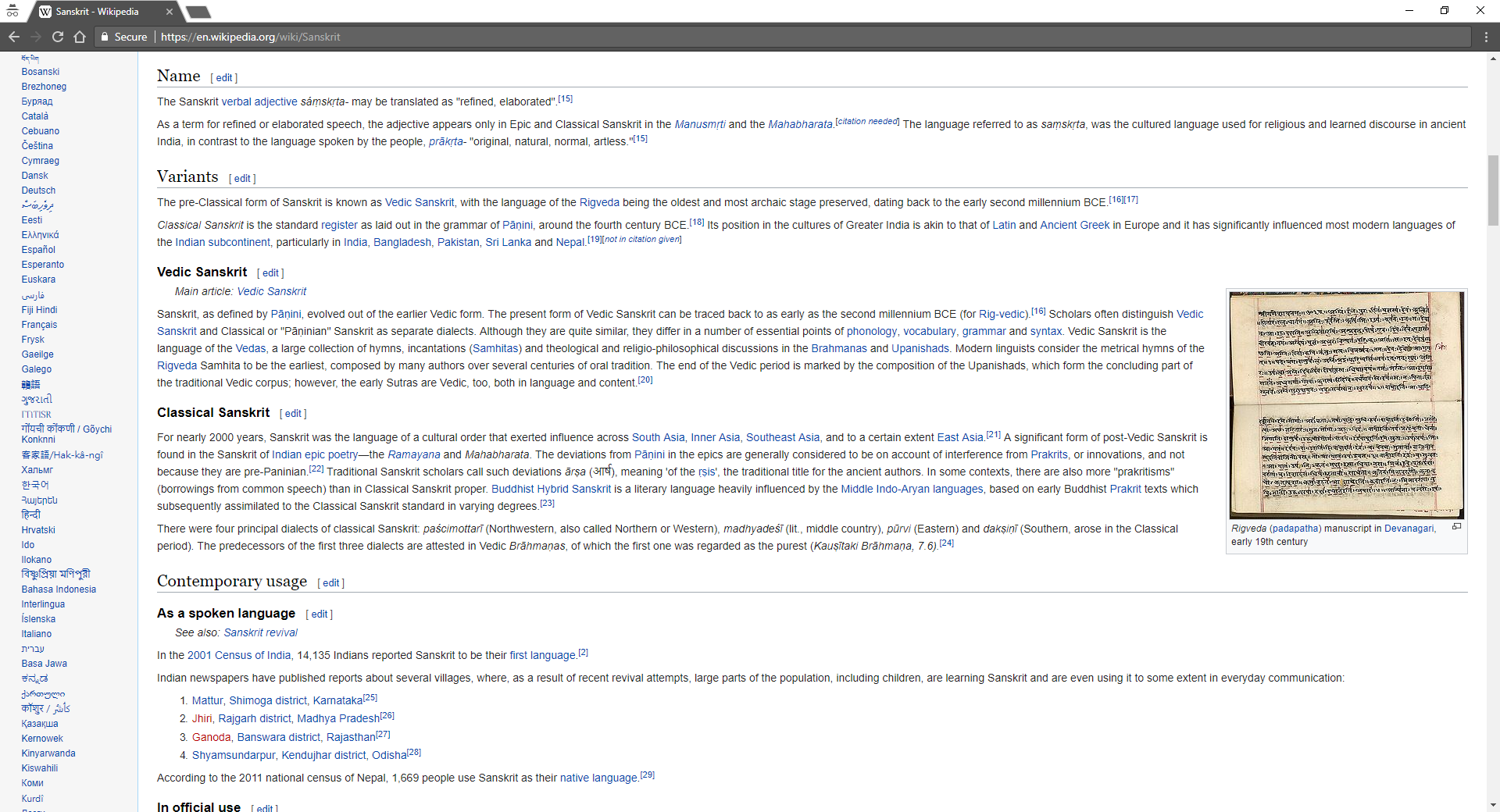Open the Basa Jawa language version

pyautogui.click(x=45, y=664)
